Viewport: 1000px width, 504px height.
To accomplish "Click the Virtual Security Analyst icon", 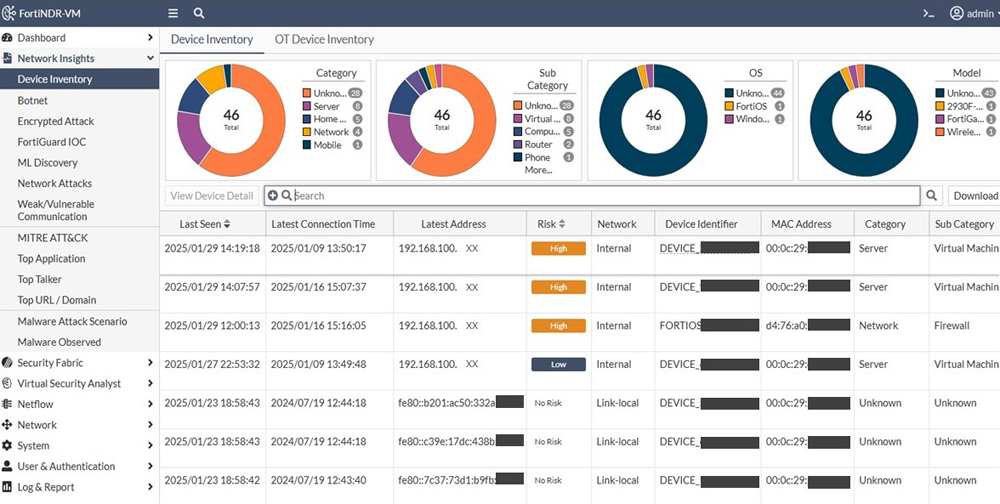I will [7, 383].
